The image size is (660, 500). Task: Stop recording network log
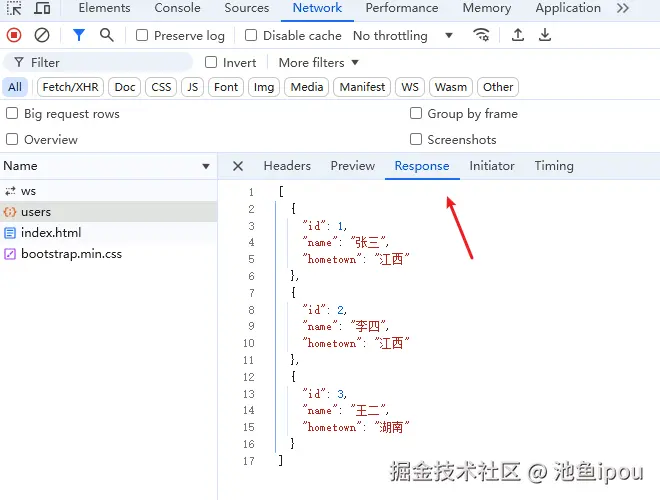click(x=14, y=35)
